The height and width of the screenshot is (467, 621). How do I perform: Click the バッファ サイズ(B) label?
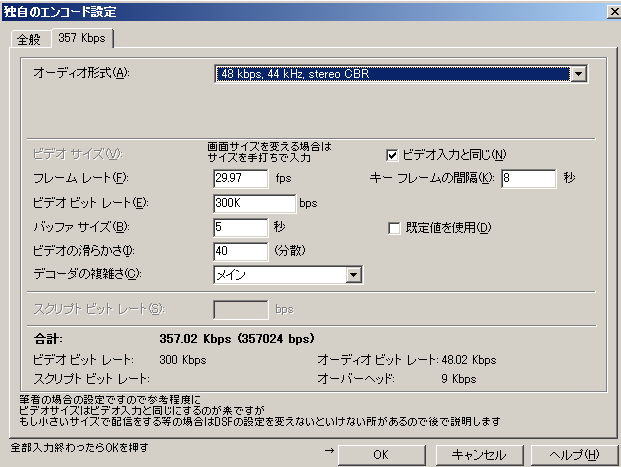coord(82,227)
